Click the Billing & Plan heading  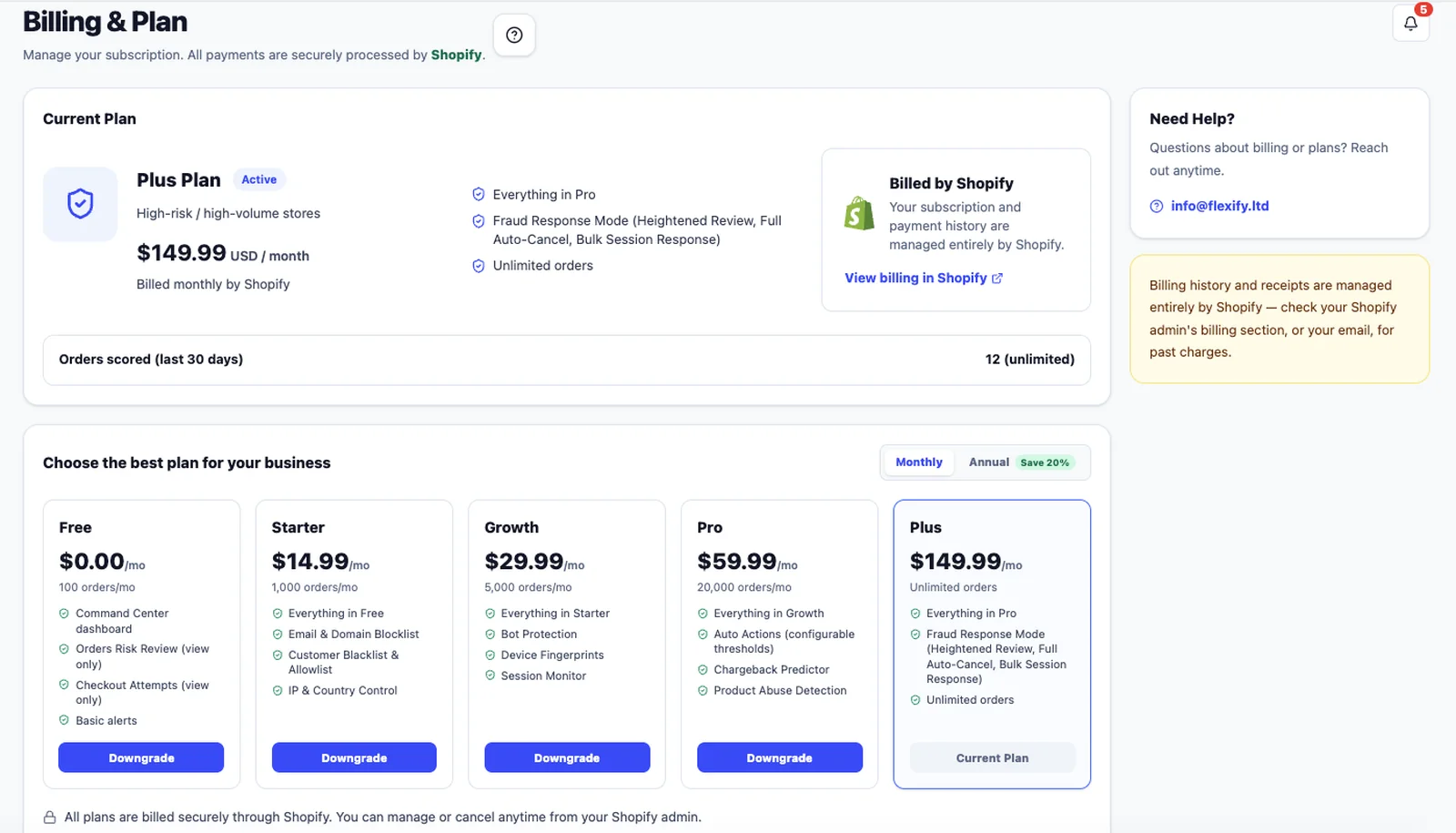pos(105,22)
